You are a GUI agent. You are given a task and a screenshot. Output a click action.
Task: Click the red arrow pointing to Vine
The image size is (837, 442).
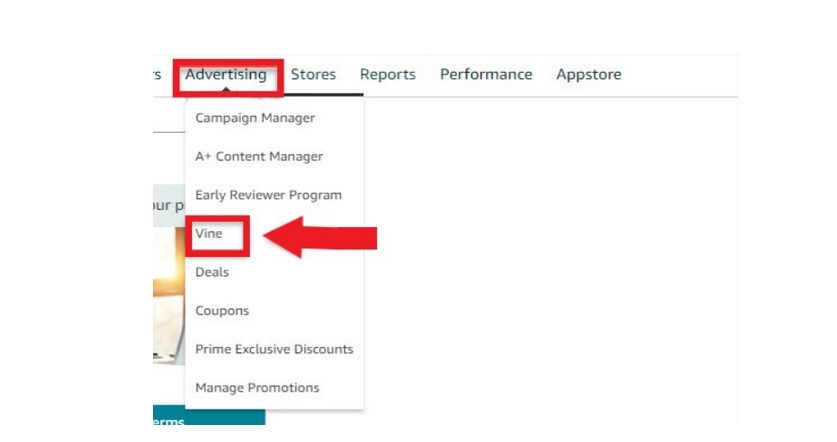[x=320, y=237]
